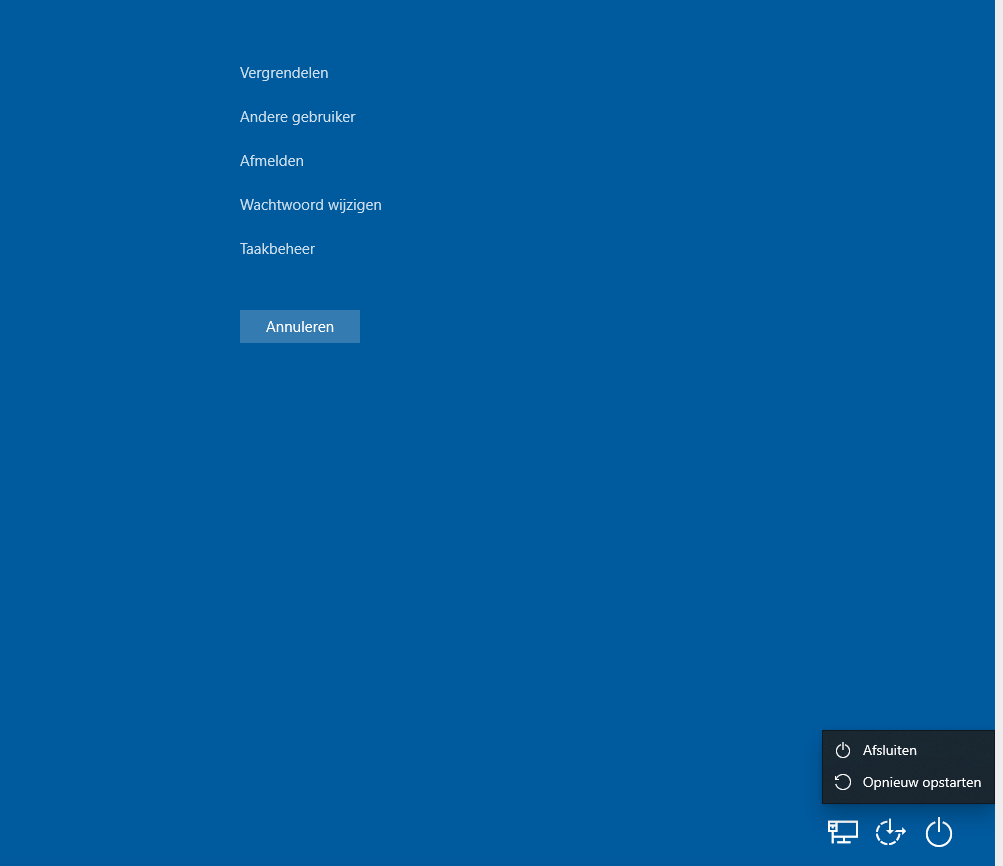
Task: Restart the PC using Opnieuw opstarten
Action: 921,782
